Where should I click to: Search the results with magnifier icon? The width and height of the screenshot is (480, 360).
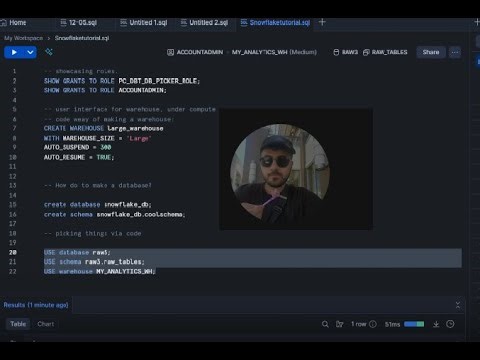[325, 324]
